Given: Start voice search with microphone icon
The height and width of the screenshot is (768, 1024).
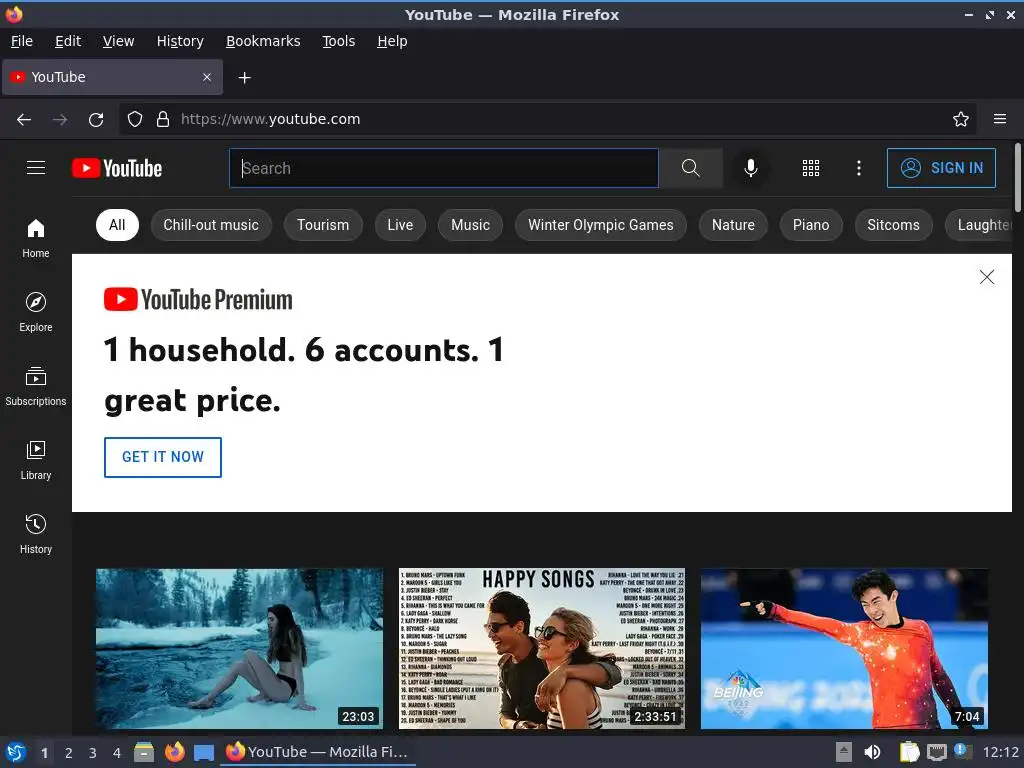Looking at the screenshot, I should 751,168.
